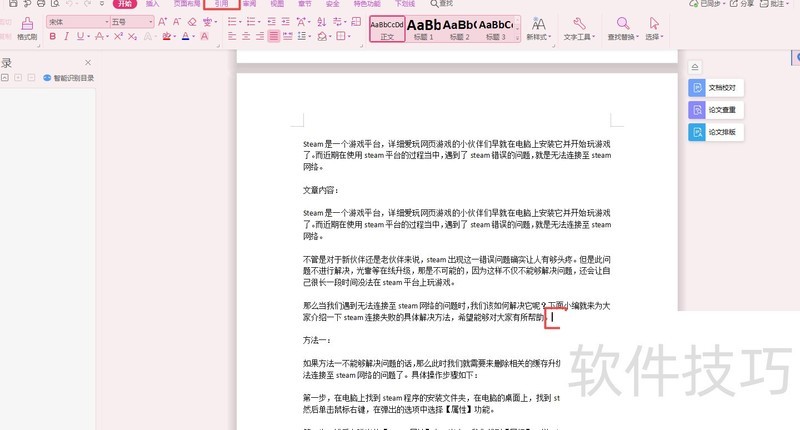
Task: Click the print preview icon
Action: tap(55, 3)
